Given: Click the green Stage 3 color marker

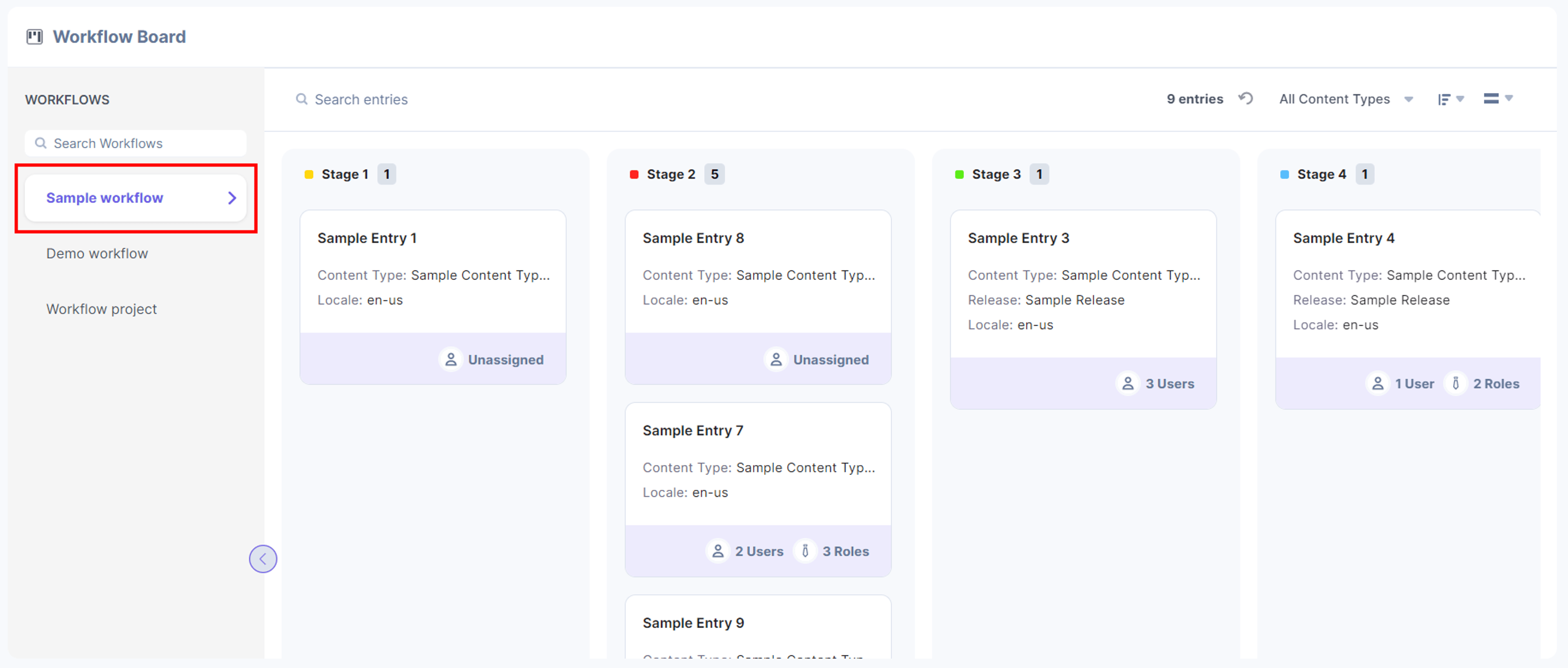Looking at the screenshot, I should (x=959, y=175).
